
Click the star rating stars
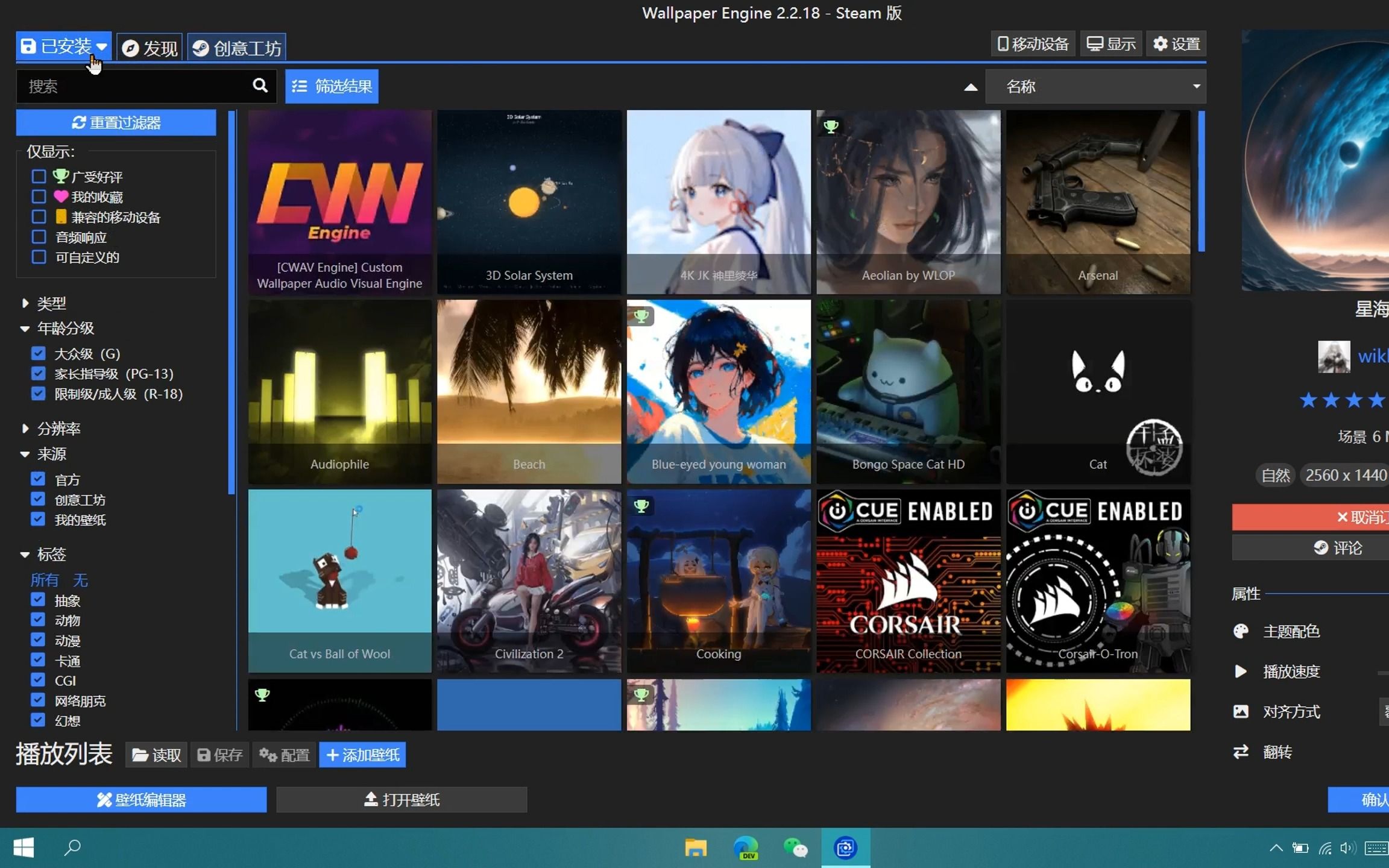1343,400
